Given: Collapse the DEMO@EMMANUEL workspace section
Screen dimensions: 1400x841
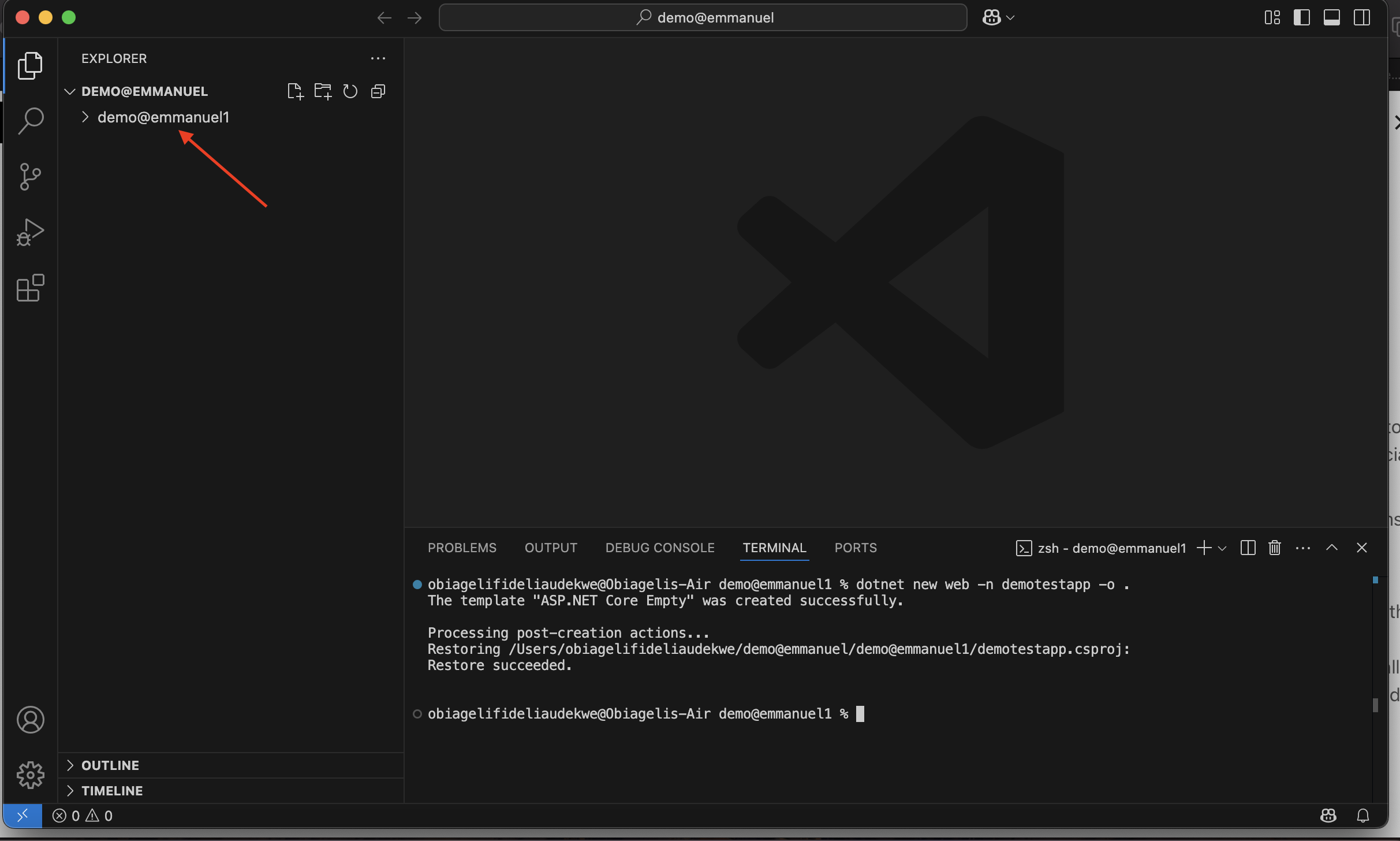Looking at the screenshot, I should 144,91.
